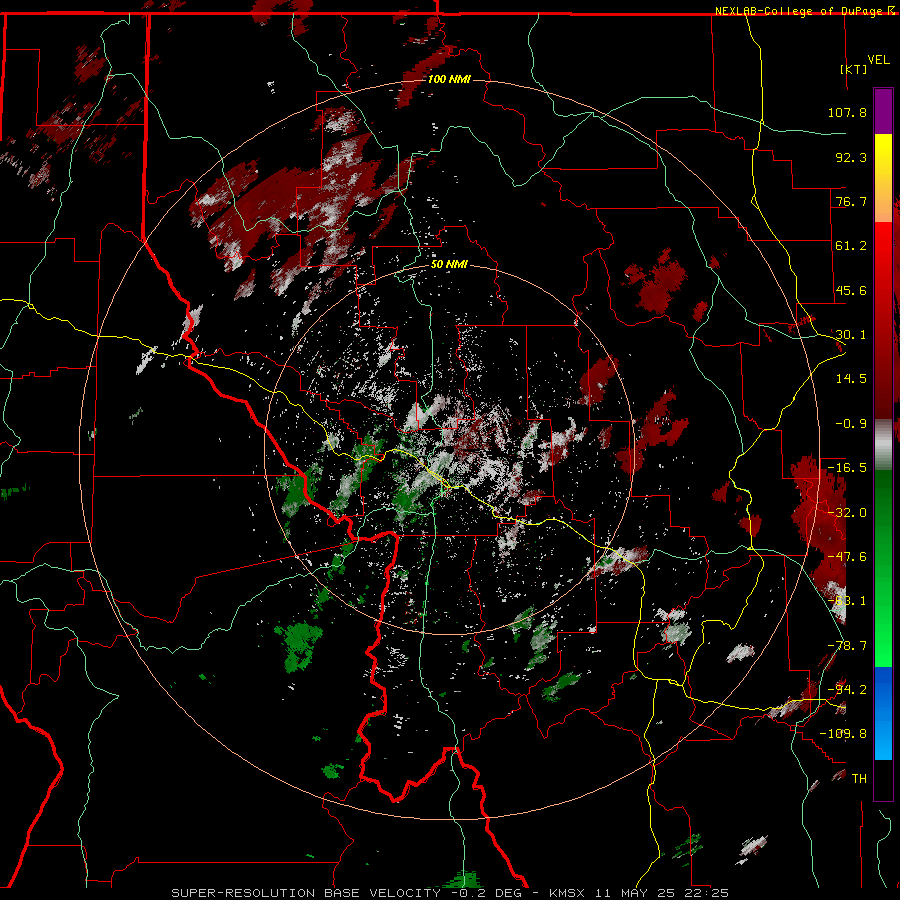Screen dimensions: 900x900
Task: Click the 11 MAY 25 22:25 timestamp
Action: click(x=660, y=893)
